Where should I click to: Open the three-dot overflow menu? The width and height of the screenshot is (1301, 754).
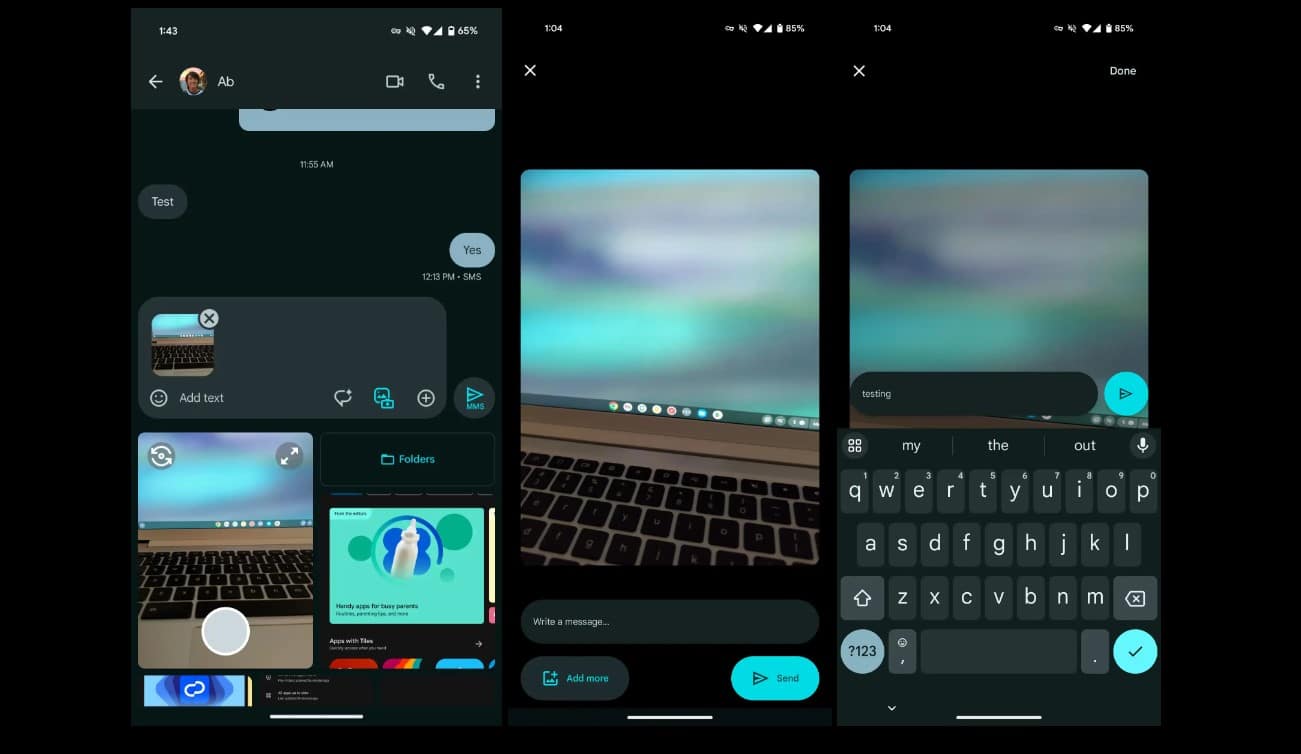477,82
